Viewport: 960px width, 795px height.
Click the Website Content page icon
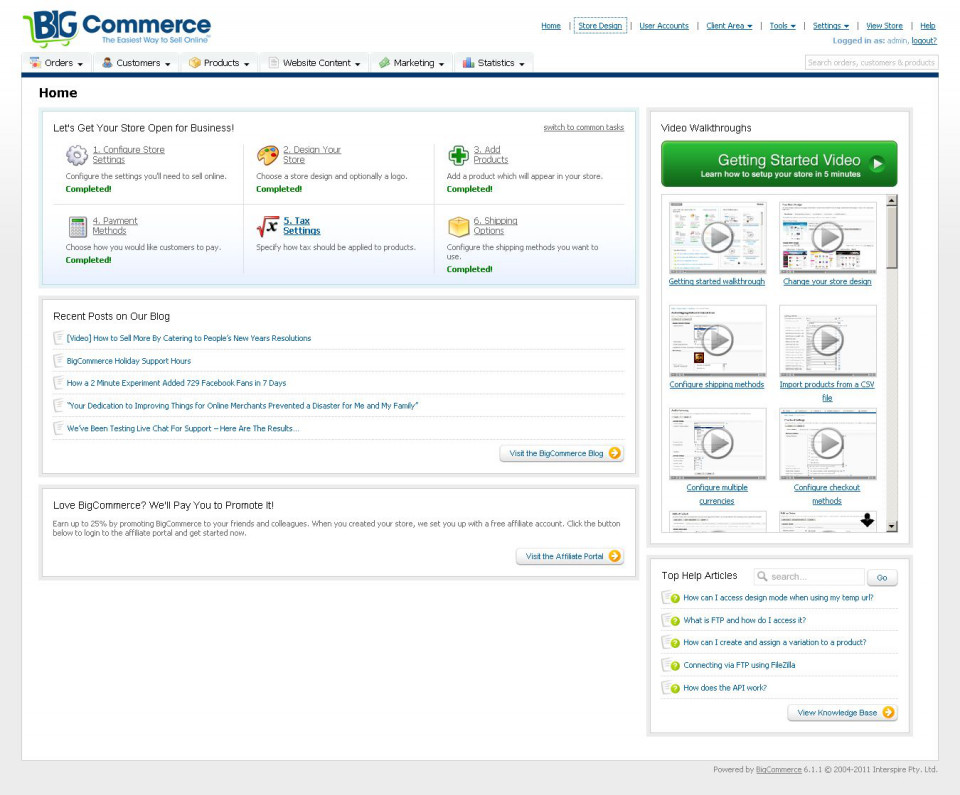(274, 62)
